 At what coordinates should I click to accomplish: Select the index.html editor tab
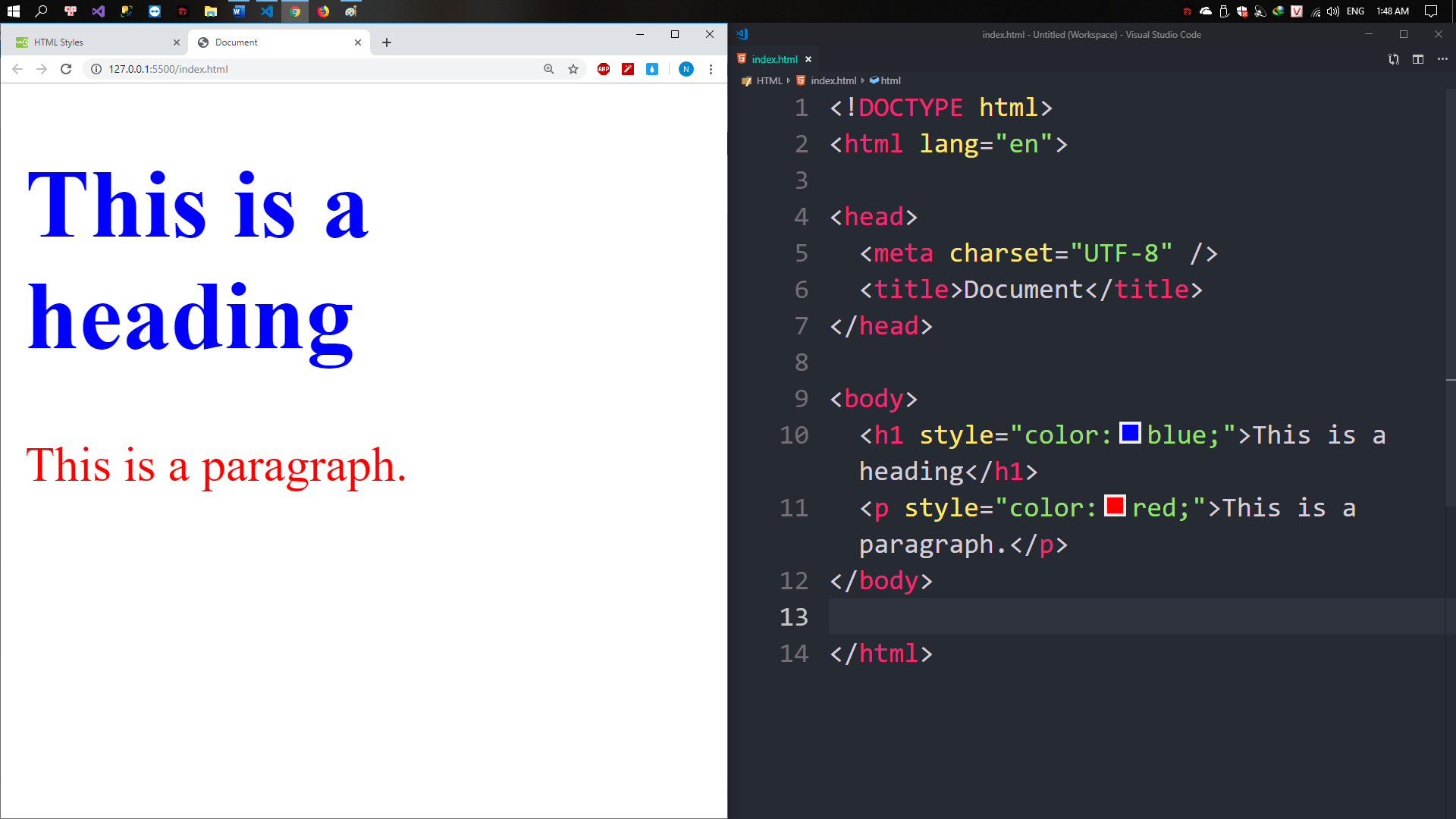[x=774, y=59]
